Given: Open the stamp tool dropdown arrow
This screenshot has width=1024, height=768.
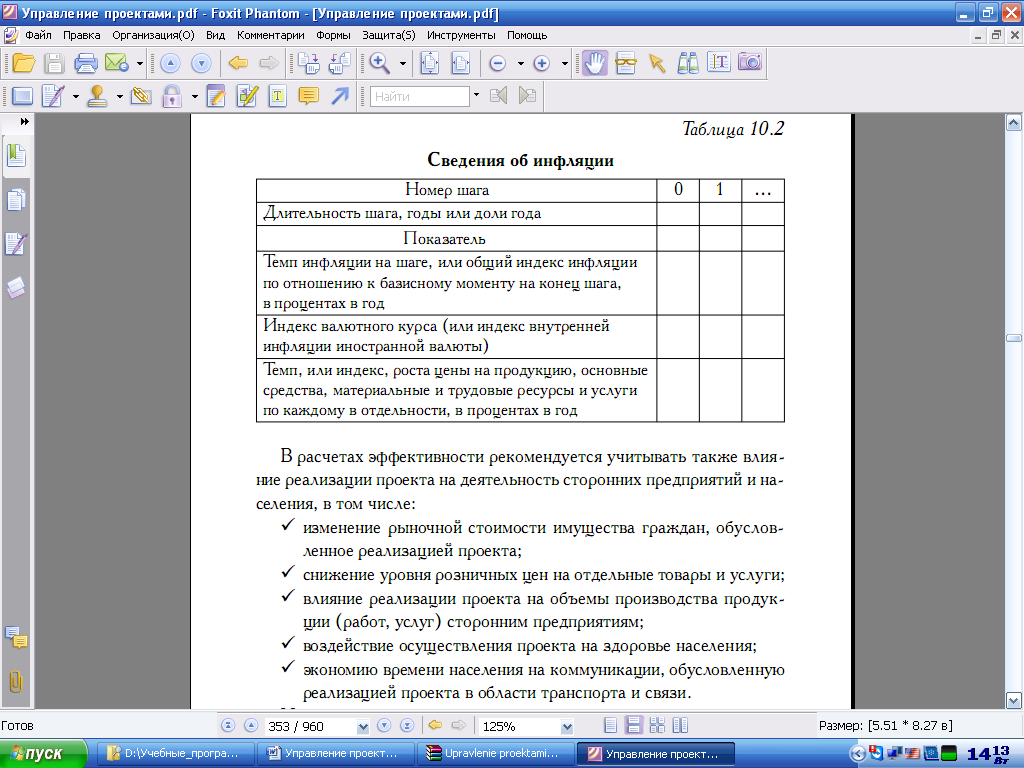Looking at the screenshot, I should [x=120, y=97].
